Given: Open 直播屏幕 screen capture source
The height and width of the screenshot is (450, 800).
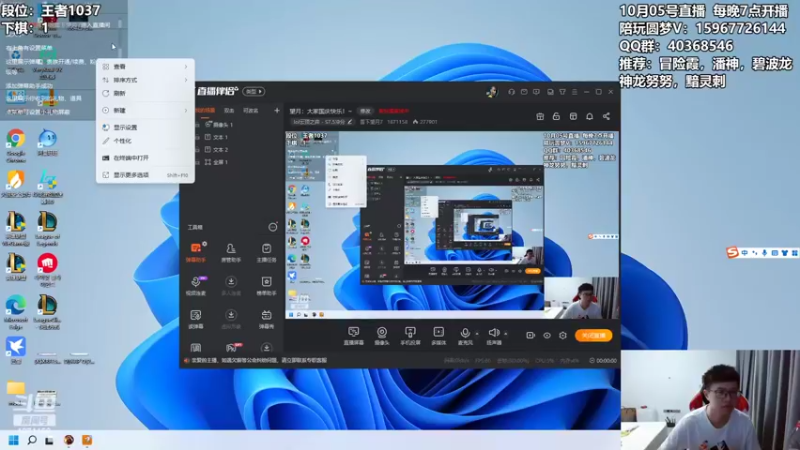Looking at the screenshot, I should [353, 336].
